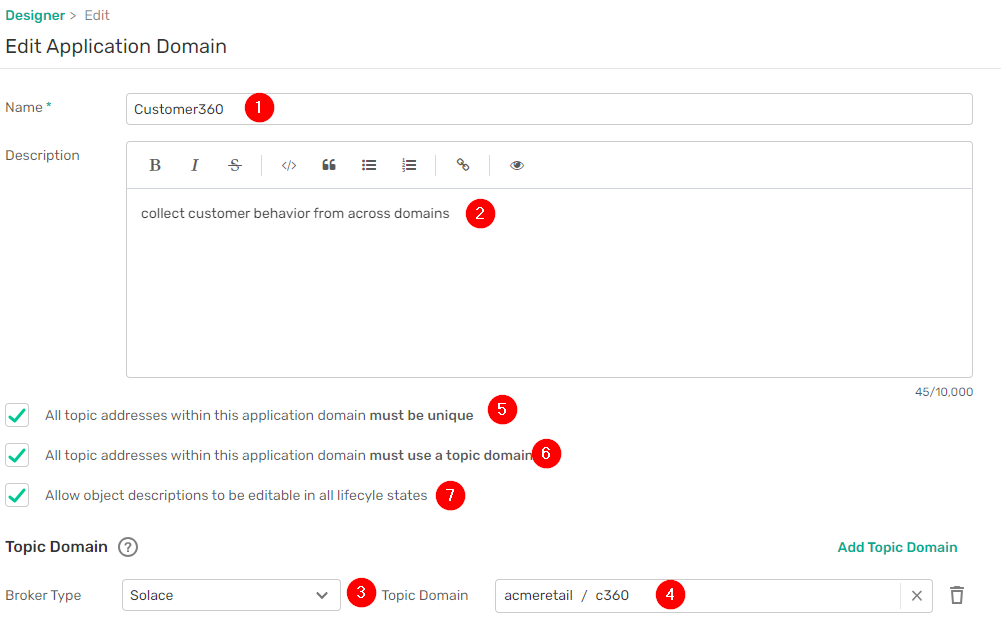Add a block quote to description
The height and width of the screenshot is (640, 1001).
[x=329, y=166]
